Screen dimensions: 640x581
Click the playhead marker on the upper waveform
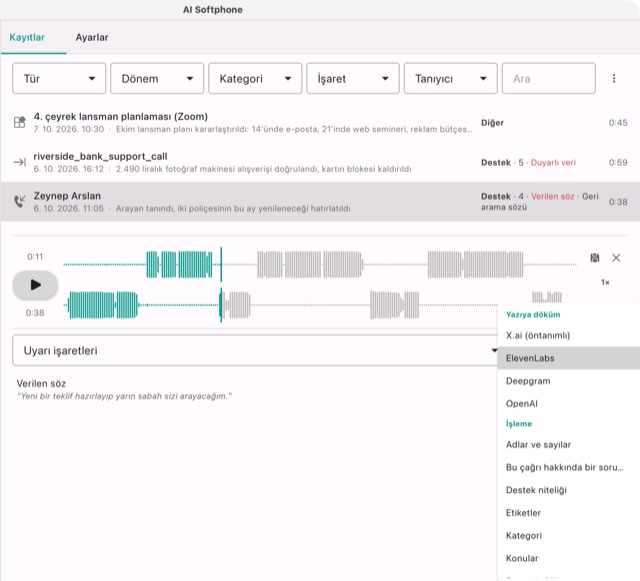[221, 265]
